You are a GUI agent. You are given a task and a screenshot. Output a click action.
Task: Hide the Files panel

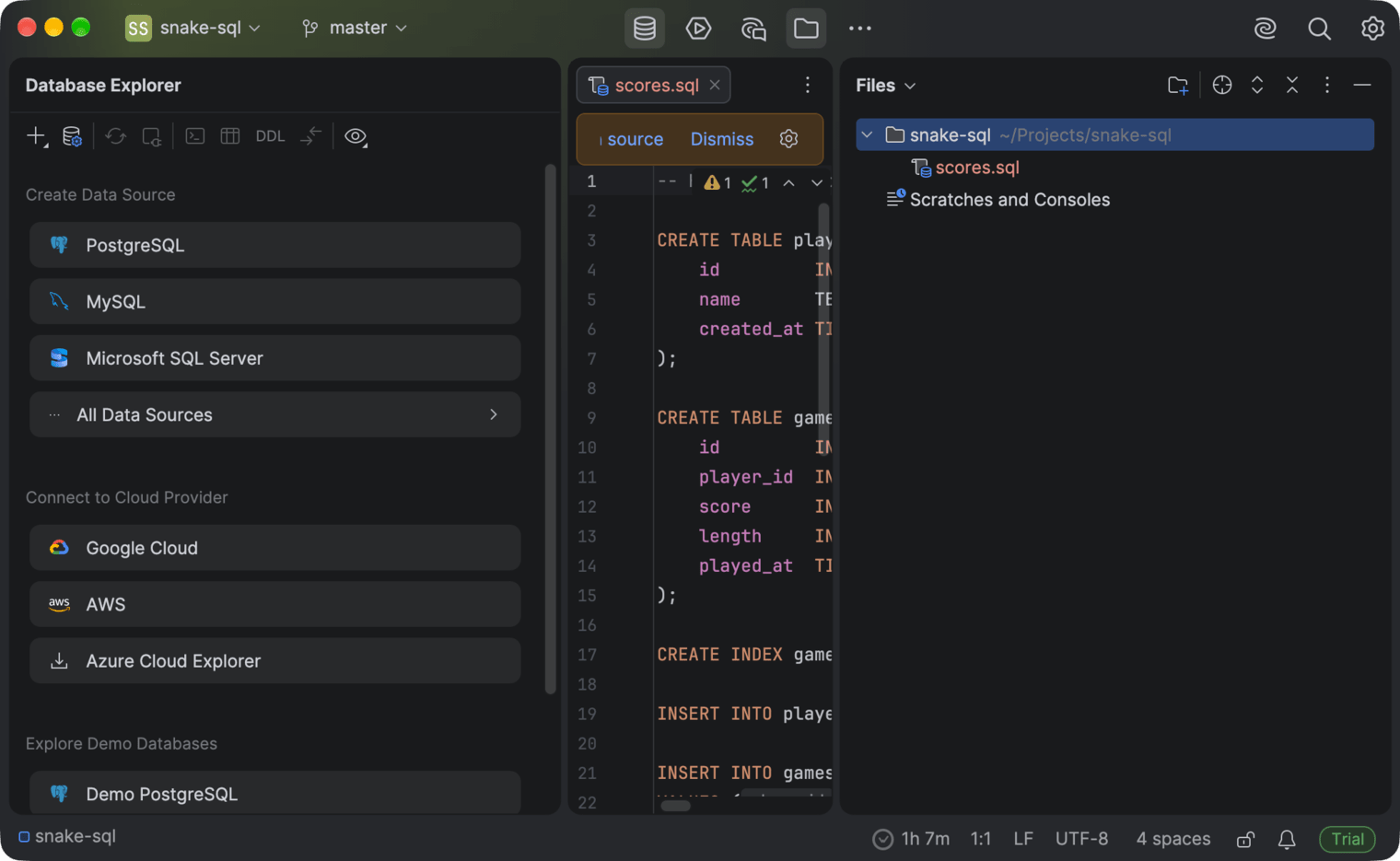pos(1362,86)
